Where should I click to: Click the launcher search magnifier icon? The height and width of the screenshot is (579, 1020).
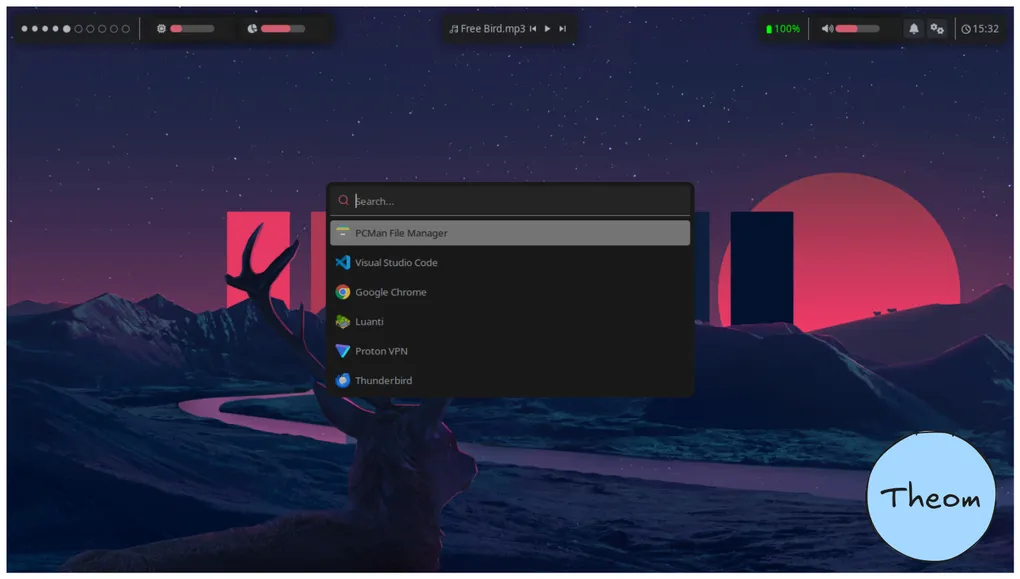coord(343,200)
